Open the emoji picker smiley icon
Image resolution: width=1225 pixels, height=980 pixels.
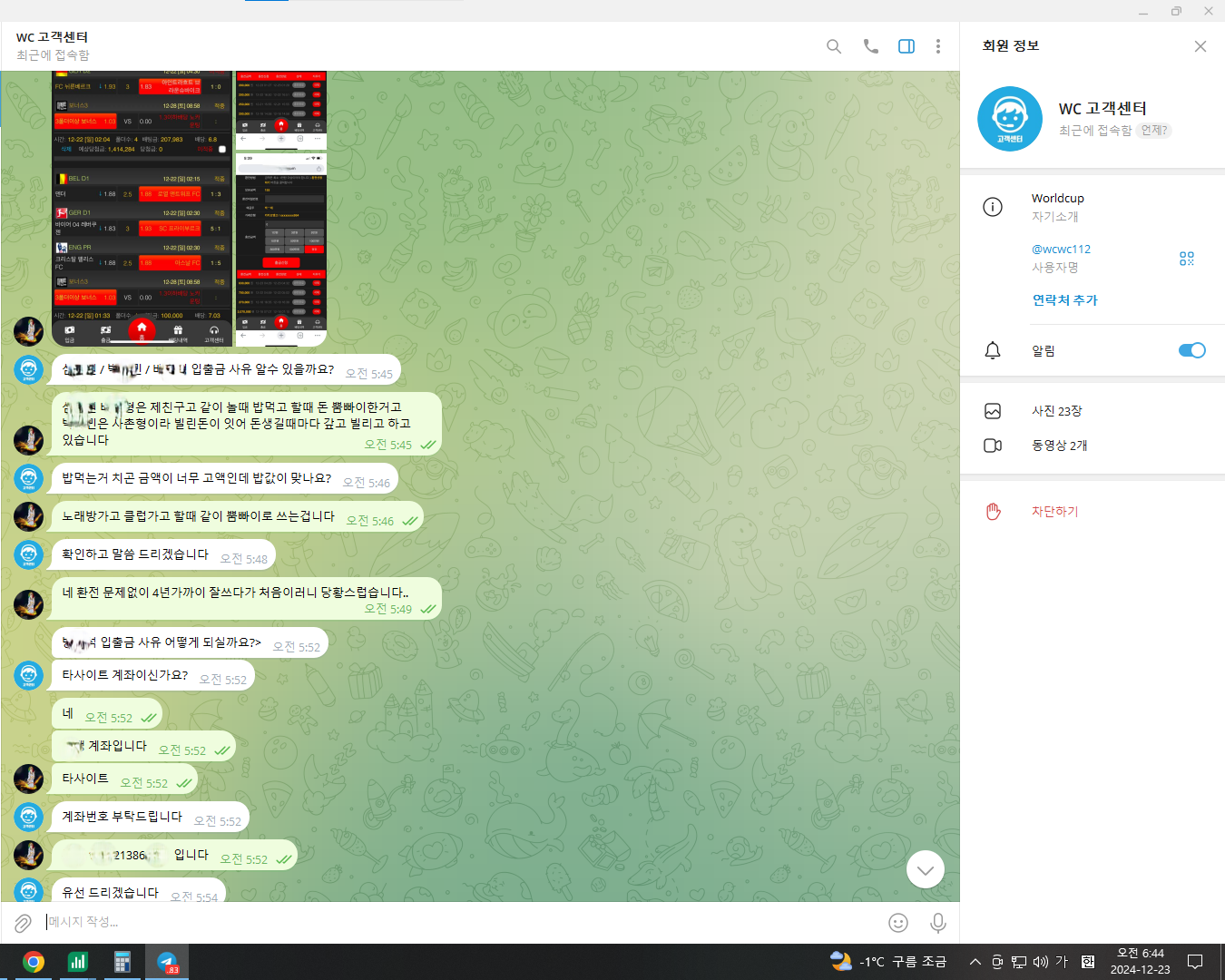pyautogui.click(x=897, y=923)
